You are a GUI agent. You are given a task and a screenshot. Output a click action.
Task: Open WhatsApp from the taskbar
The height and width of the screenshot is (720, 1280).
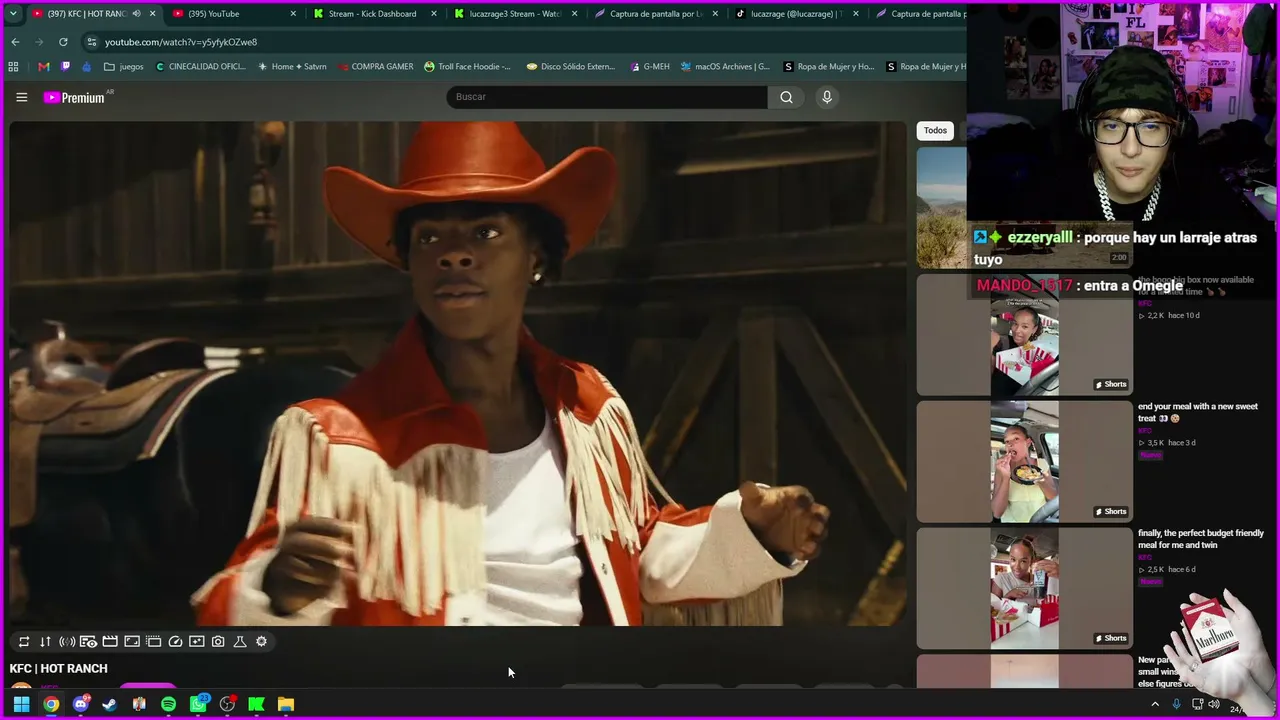(198, 704)
